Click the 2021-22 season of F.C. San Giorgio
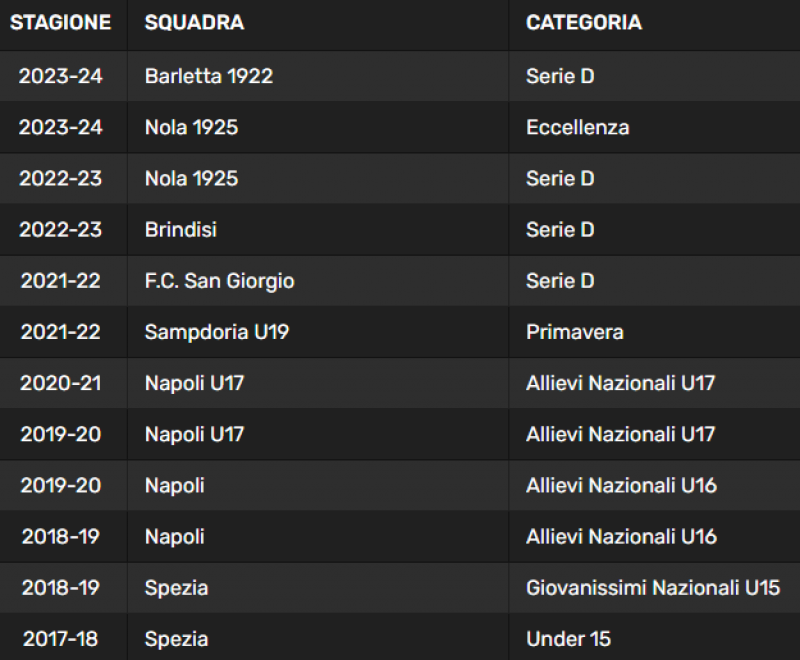800x660 pixels. pos(61,281)
